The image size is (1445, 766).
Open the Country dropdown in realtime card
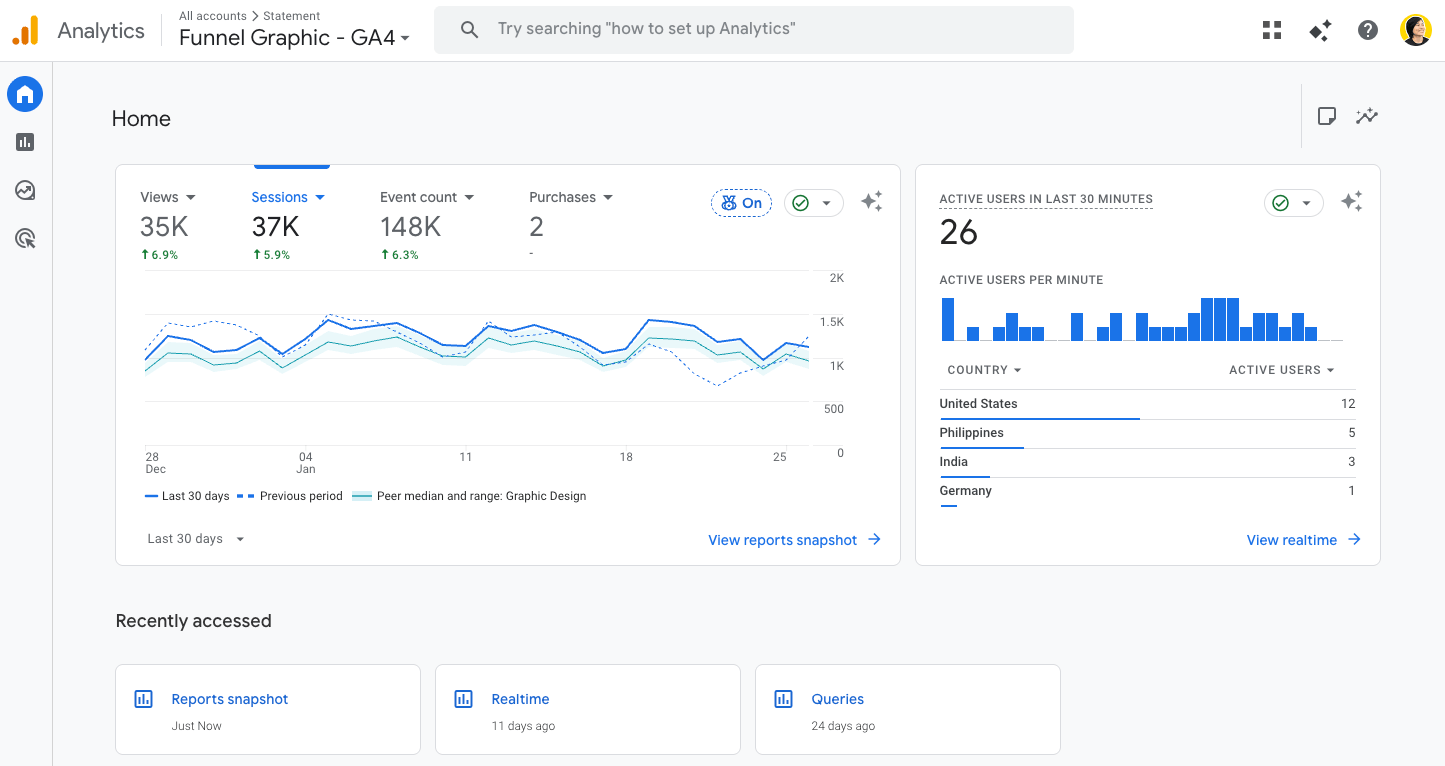click(x=983, y=369)
